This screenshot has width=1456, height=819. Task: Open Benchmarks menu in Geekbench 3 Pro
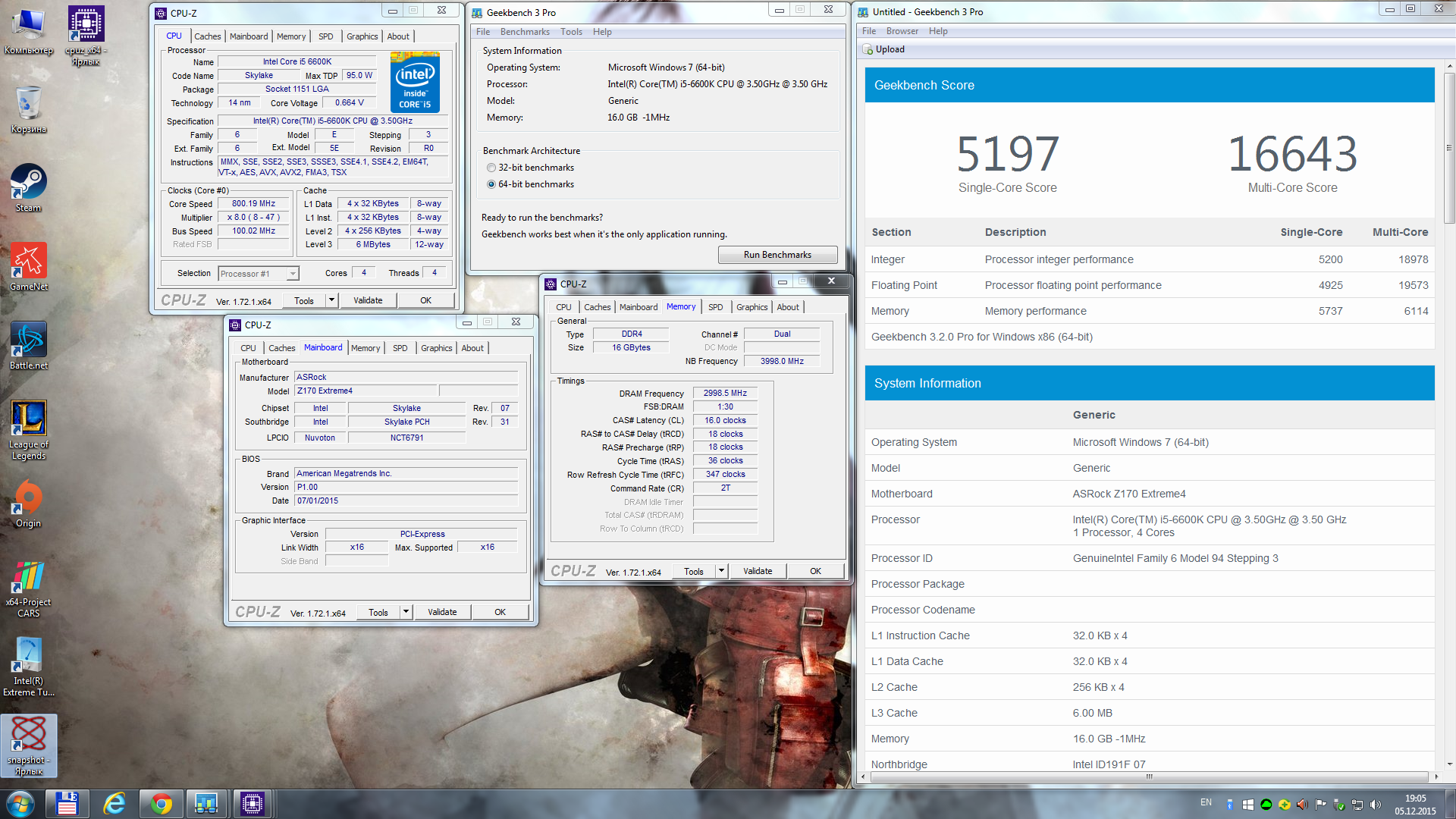(525, 32)
